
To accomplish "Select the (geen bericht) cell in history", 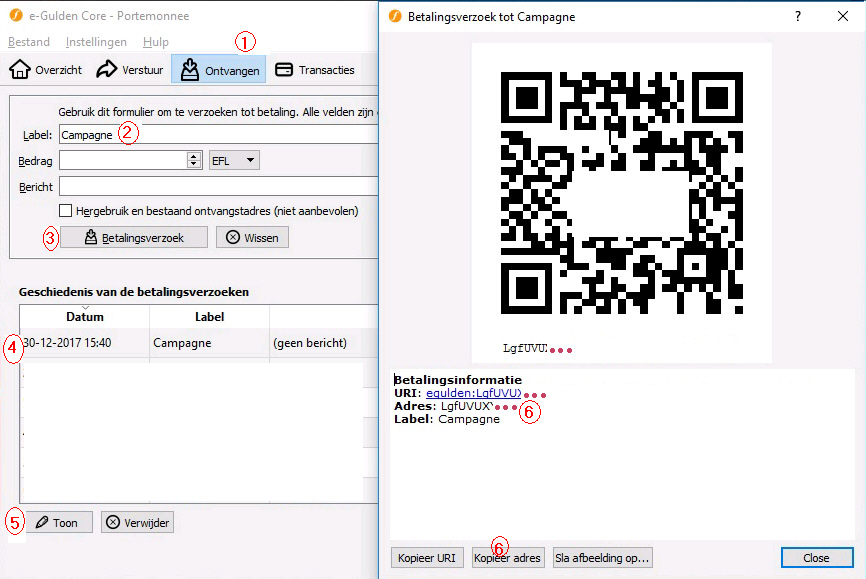I will click(324, 343).
